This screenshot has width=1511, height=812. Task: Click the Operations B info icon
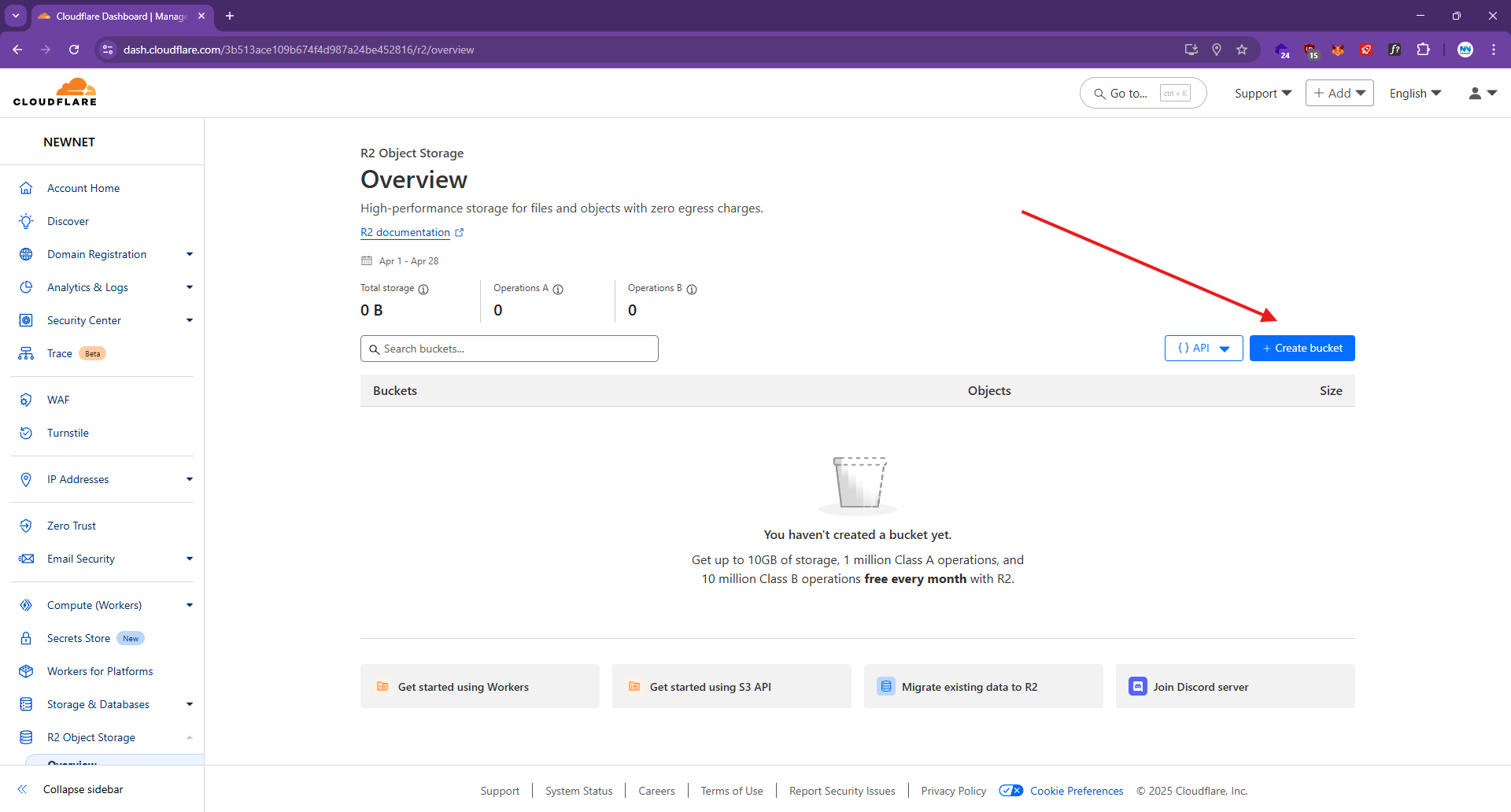[692, 289]
